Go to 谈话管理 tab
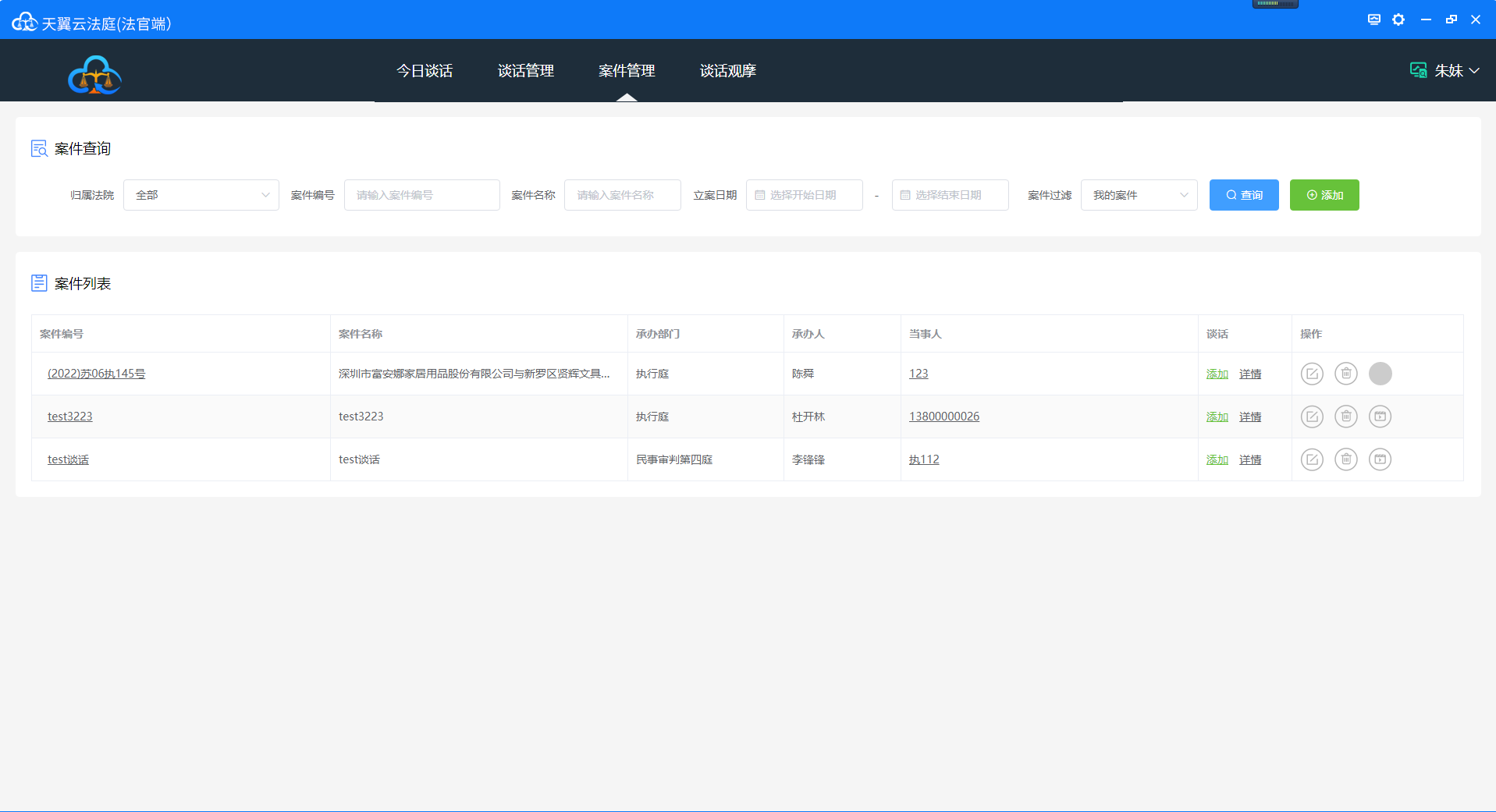Screen dimensions: 1496x812 (x=525, y=71)
